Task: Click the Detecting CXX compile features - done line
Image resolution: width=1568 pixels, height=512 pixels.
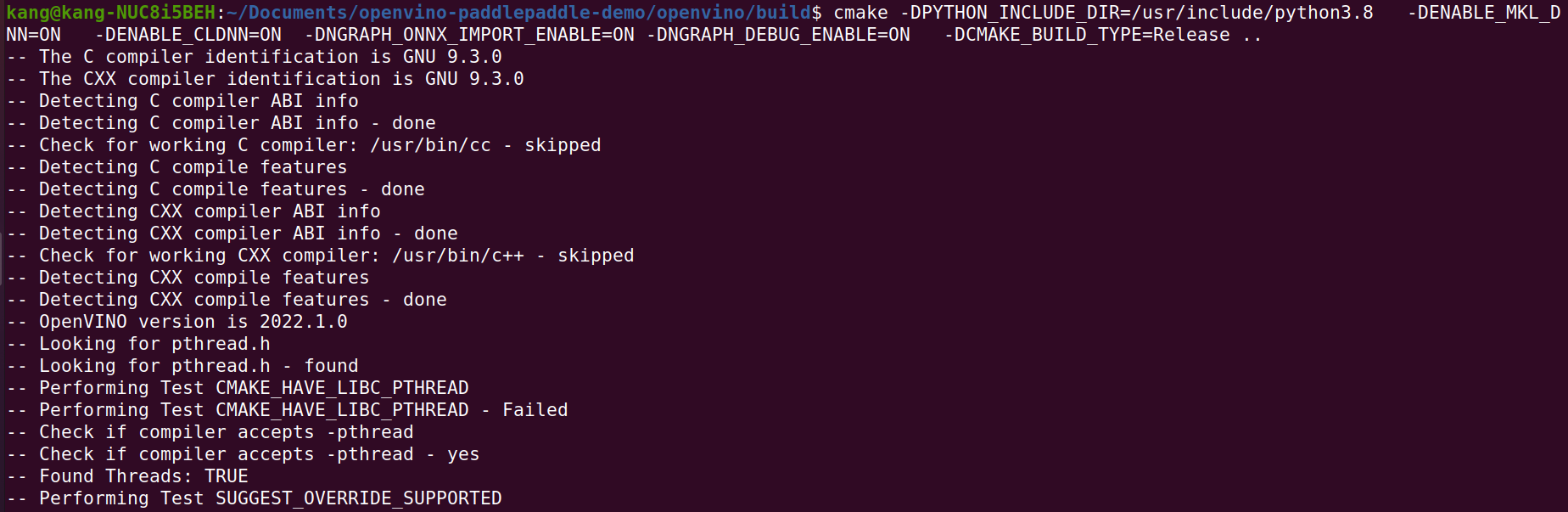Action: coord(227,300)
